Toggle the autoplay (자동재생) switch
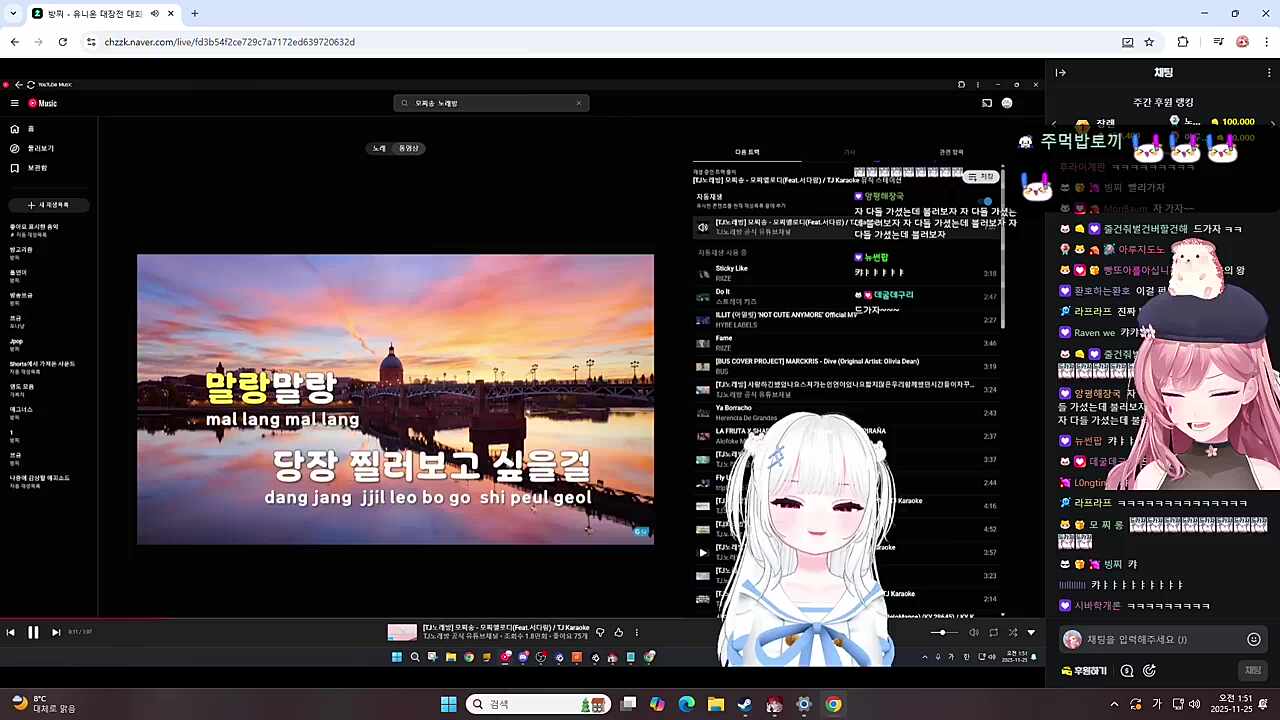This screenshot has height=720, width=1280. click(985, 201)
